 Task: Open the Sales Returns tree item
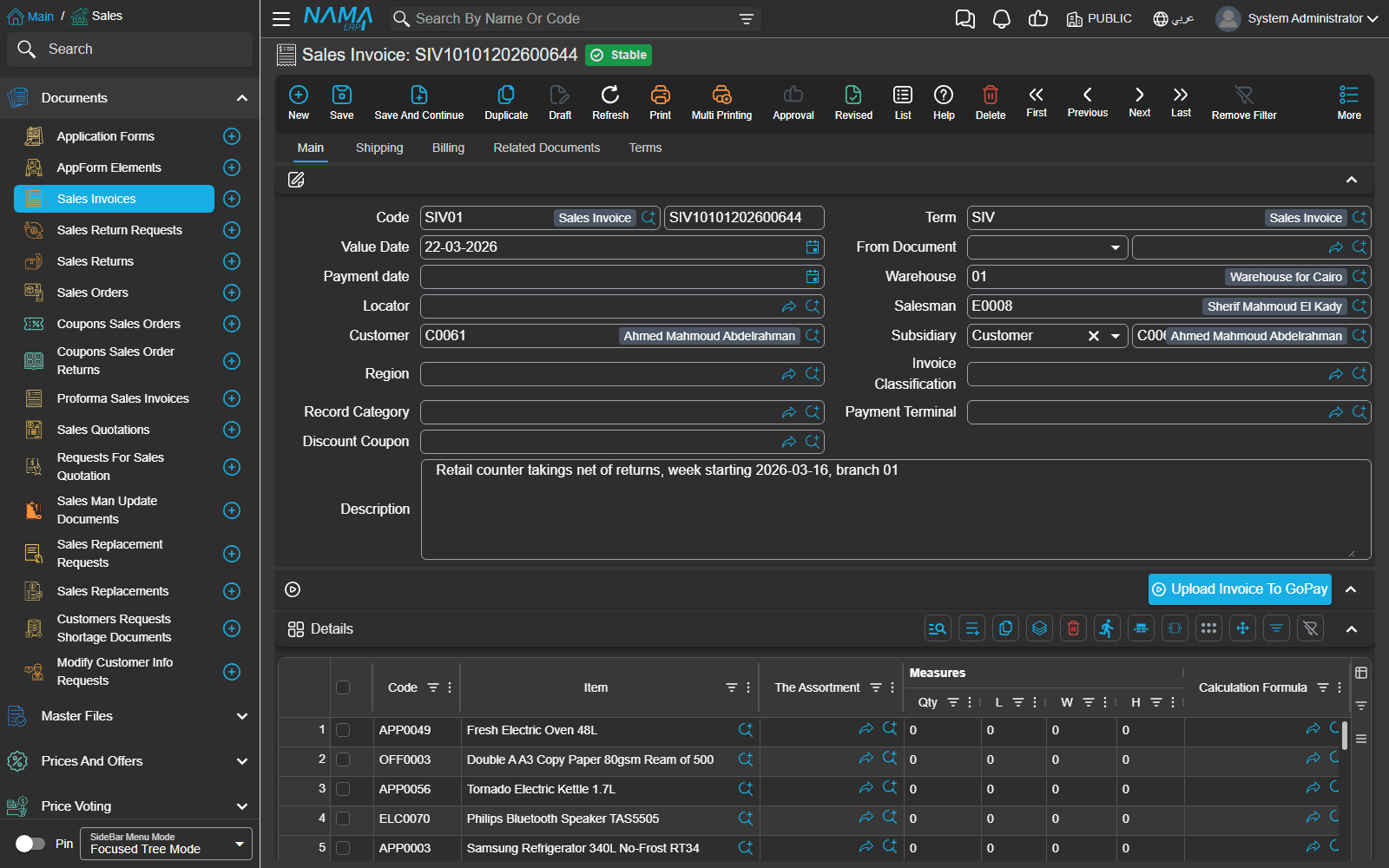tap(95, 261)
